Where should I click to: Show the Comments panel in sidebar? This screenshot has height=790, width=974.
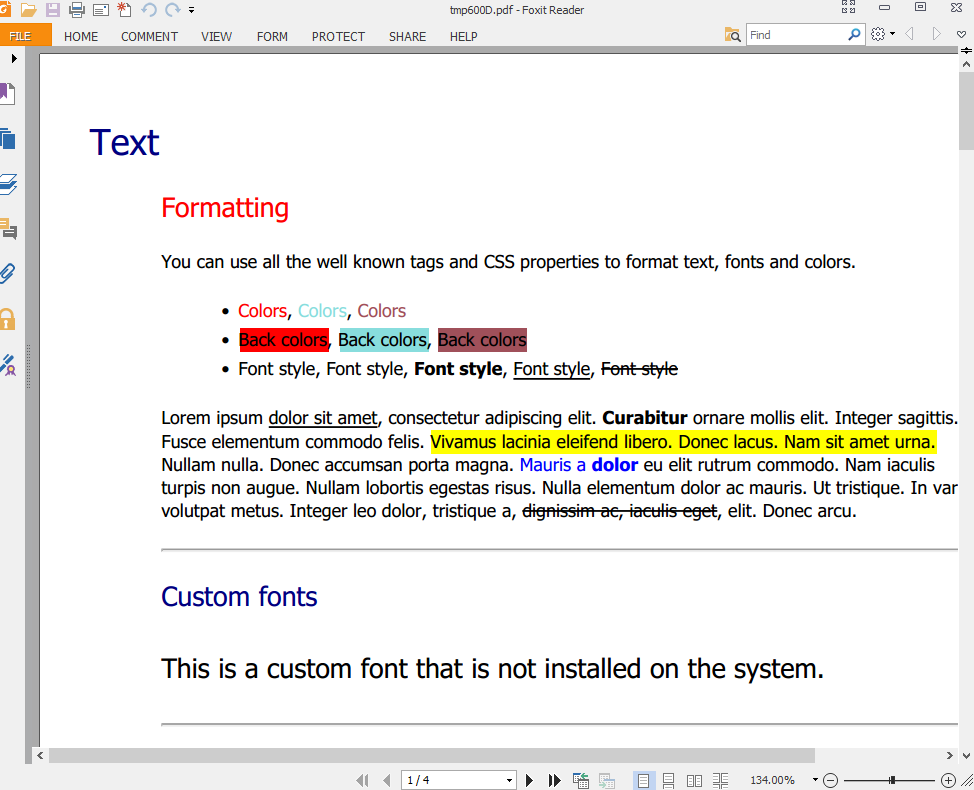tap(8, 229)
